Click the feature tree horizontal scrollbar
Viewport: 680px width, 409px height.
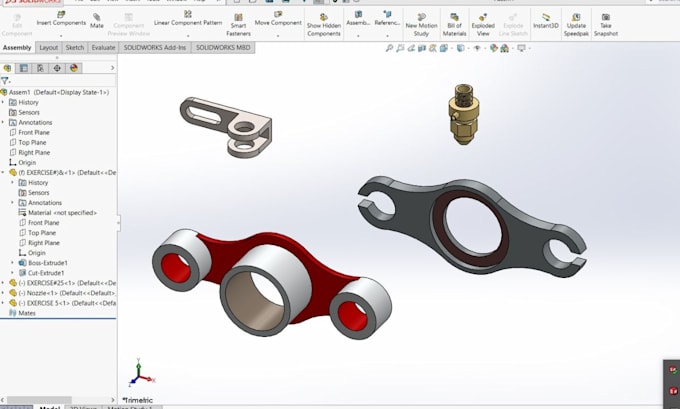pyautogui.click(x=39, y=400)
